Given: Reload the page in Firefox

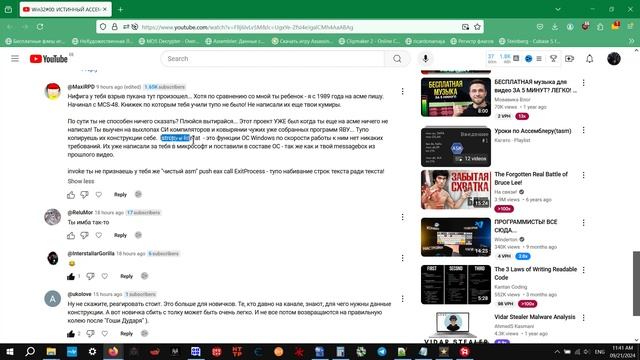Looking at the screenshot, I should pos(40,27).
